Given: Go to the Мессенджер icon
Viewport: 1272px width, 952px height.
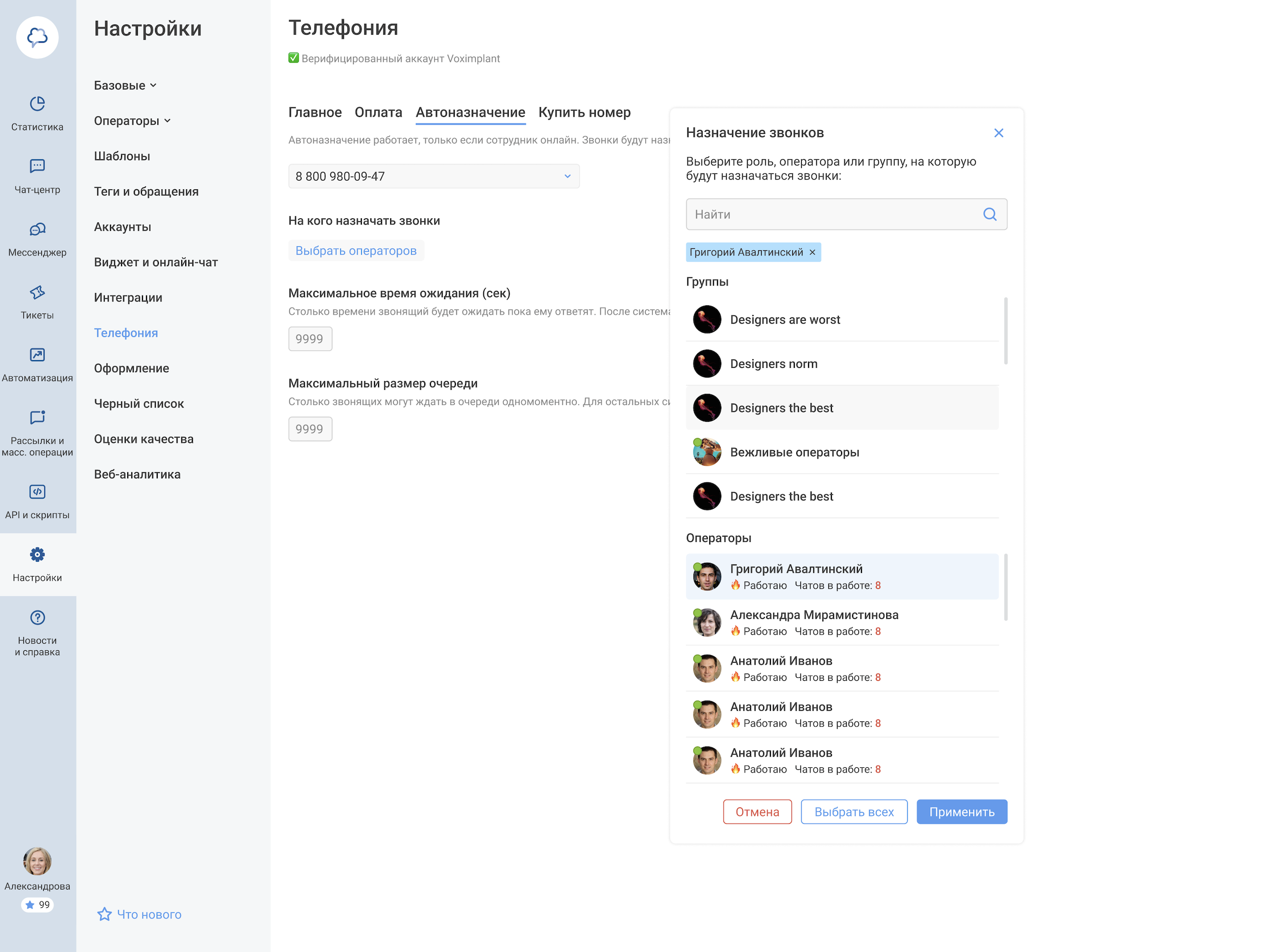Looking at the screenshot, I should [37, 229].
